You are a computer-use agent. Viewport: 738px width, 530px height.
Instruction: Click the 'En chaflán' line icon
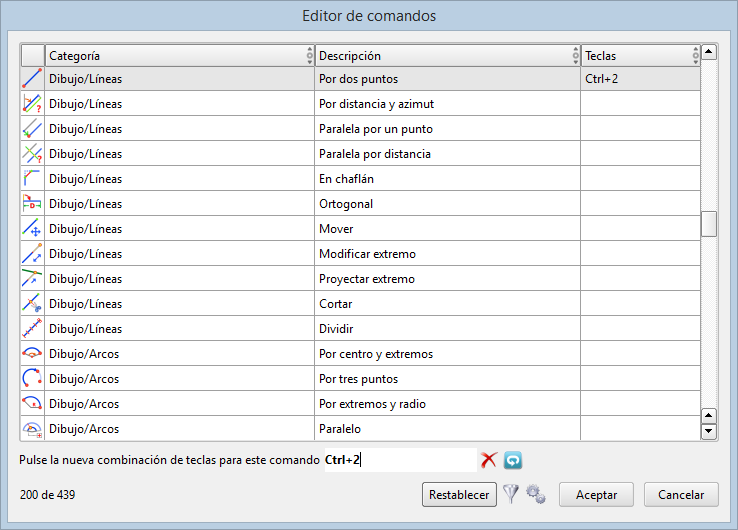[32, 178]
